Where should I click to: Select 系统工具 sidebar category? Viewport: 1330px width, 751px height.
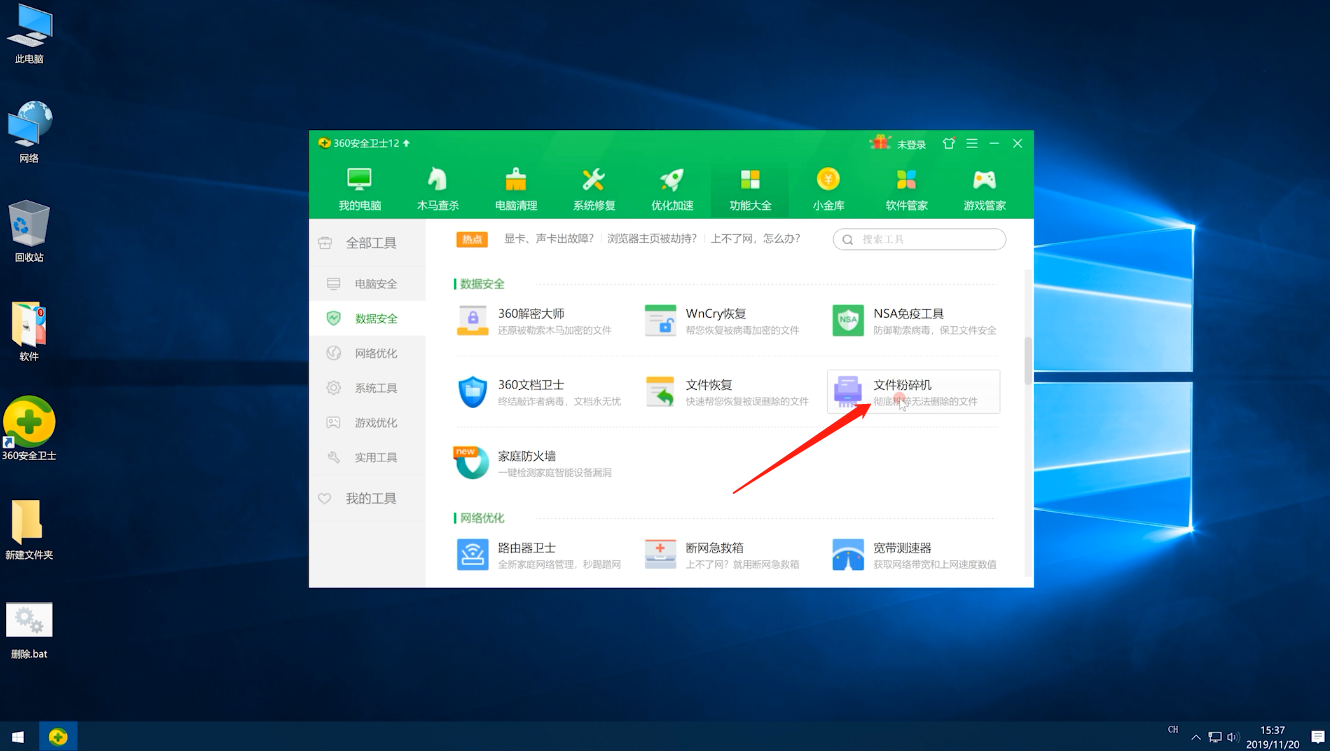367,388
